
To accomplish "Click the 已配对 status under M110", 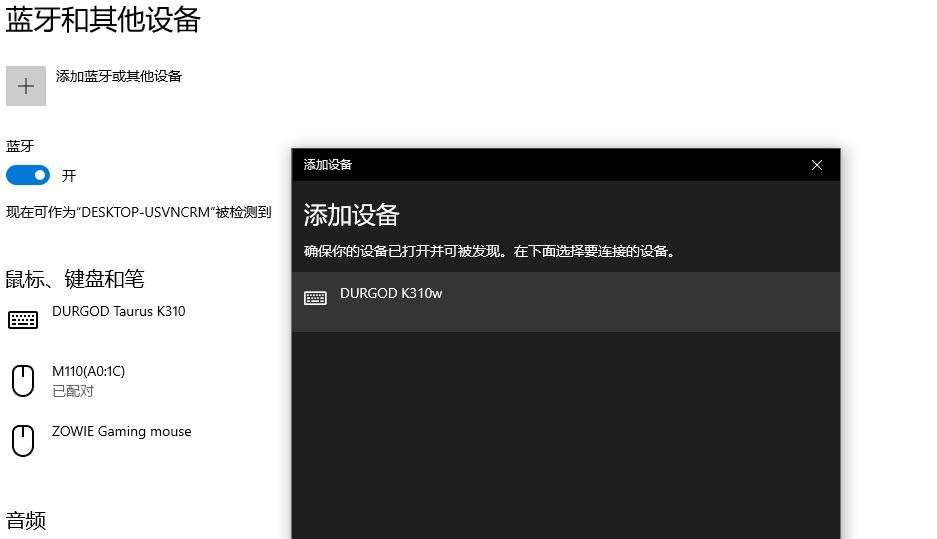I will 73,391.
